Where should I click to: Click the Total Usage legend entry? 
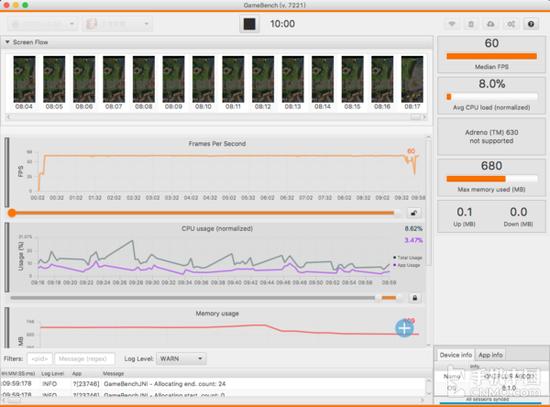coord(407,258)
